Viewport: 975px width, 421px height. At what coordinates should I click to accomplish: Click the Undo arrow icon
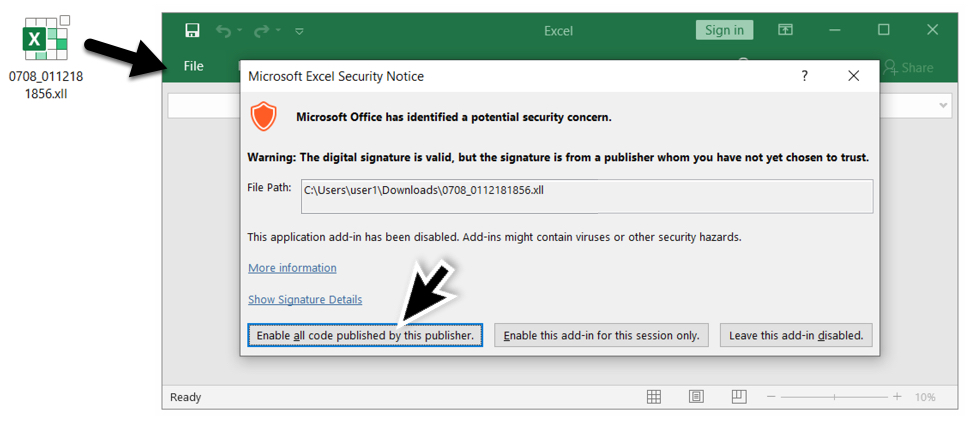223,31
